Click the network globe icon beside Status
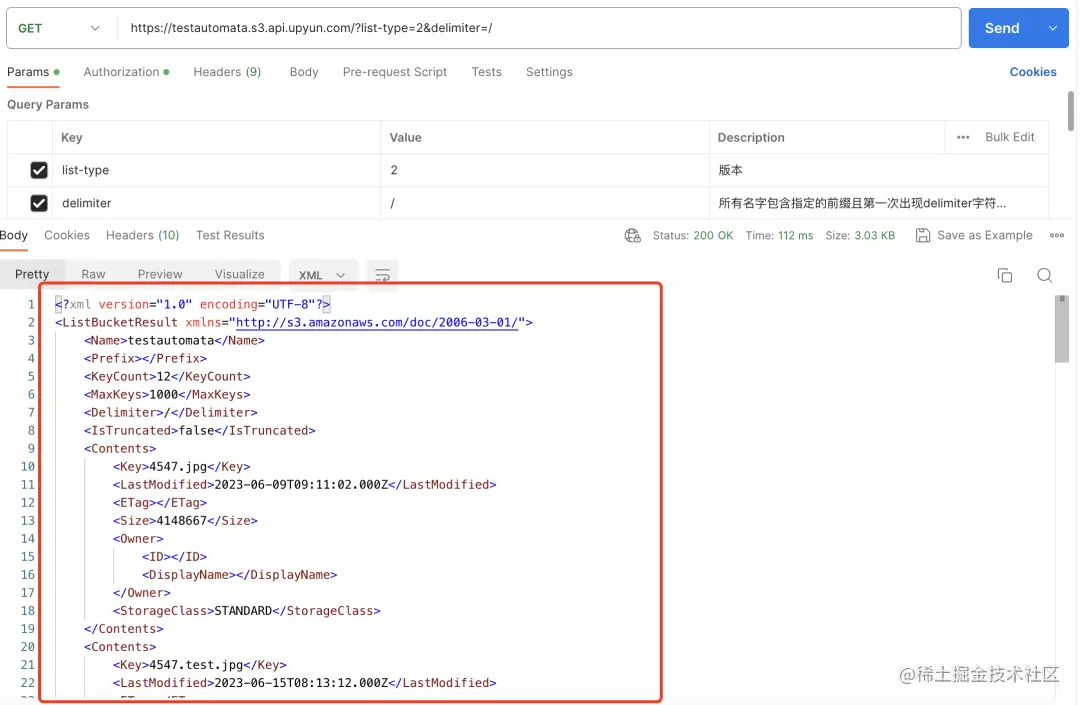Image resolution: width=1080 pixels, height=705 pixels. [x=632, y=235]
